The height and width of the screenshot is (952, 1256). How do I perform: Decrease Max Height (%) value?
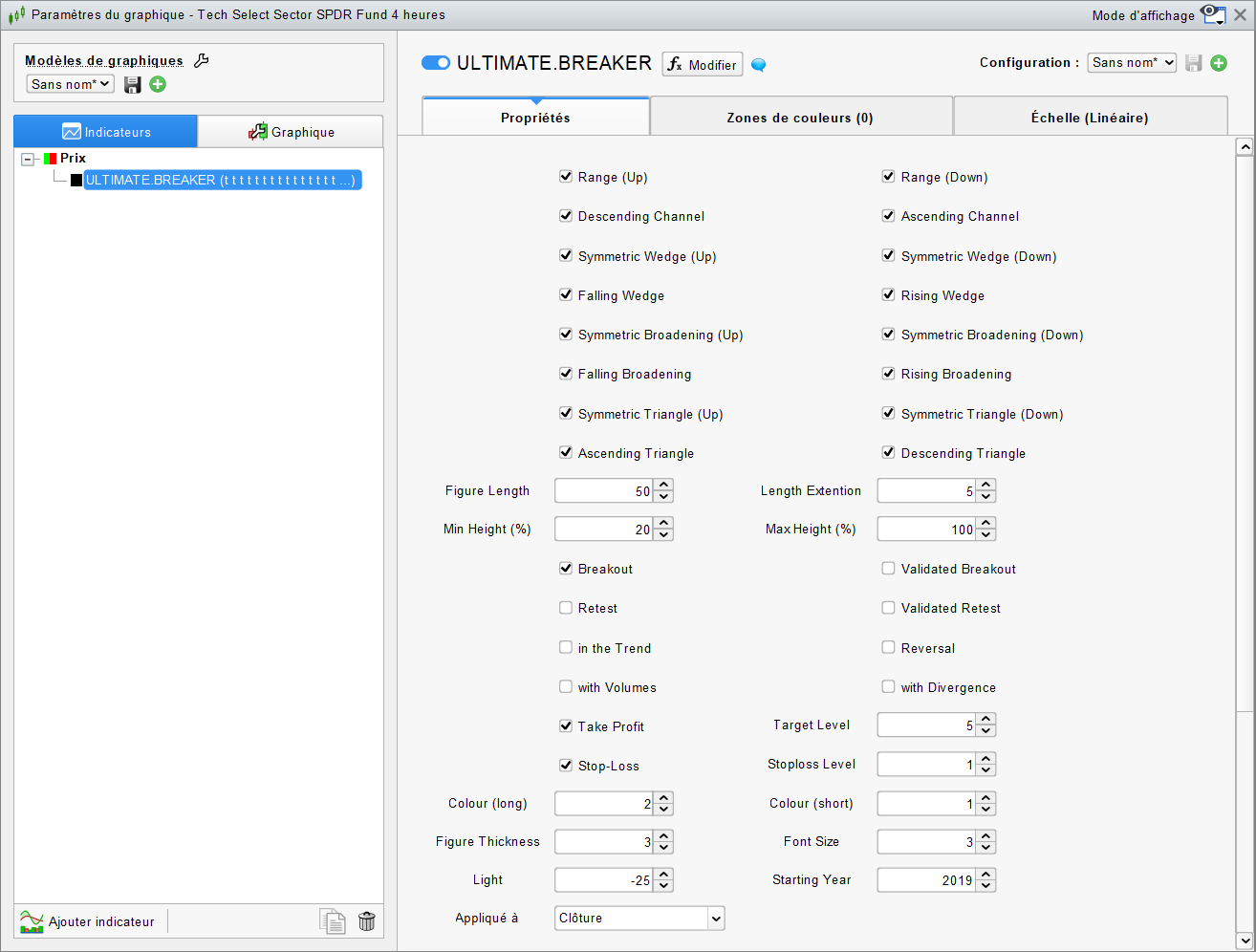[x=986, y=535]
